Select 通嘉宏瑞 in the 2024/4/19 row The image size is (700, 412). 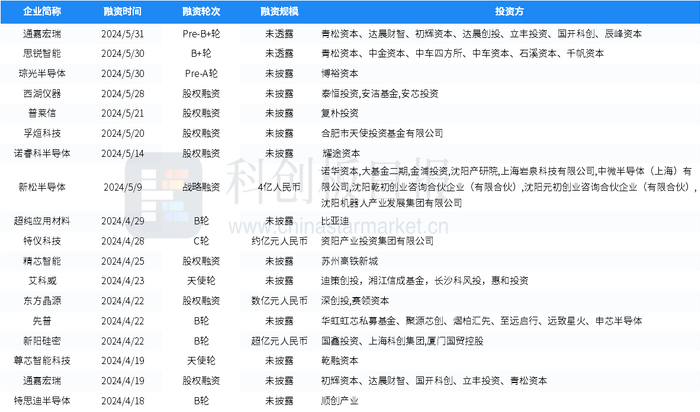point(42,381)
